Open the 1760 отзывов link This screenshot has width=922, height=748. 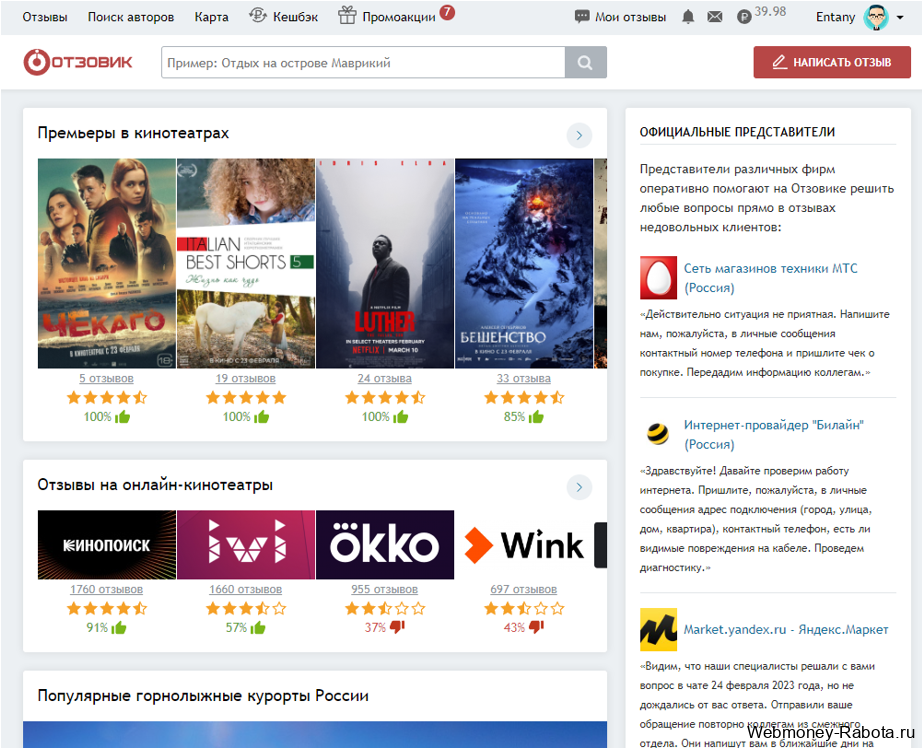[106, 589]
